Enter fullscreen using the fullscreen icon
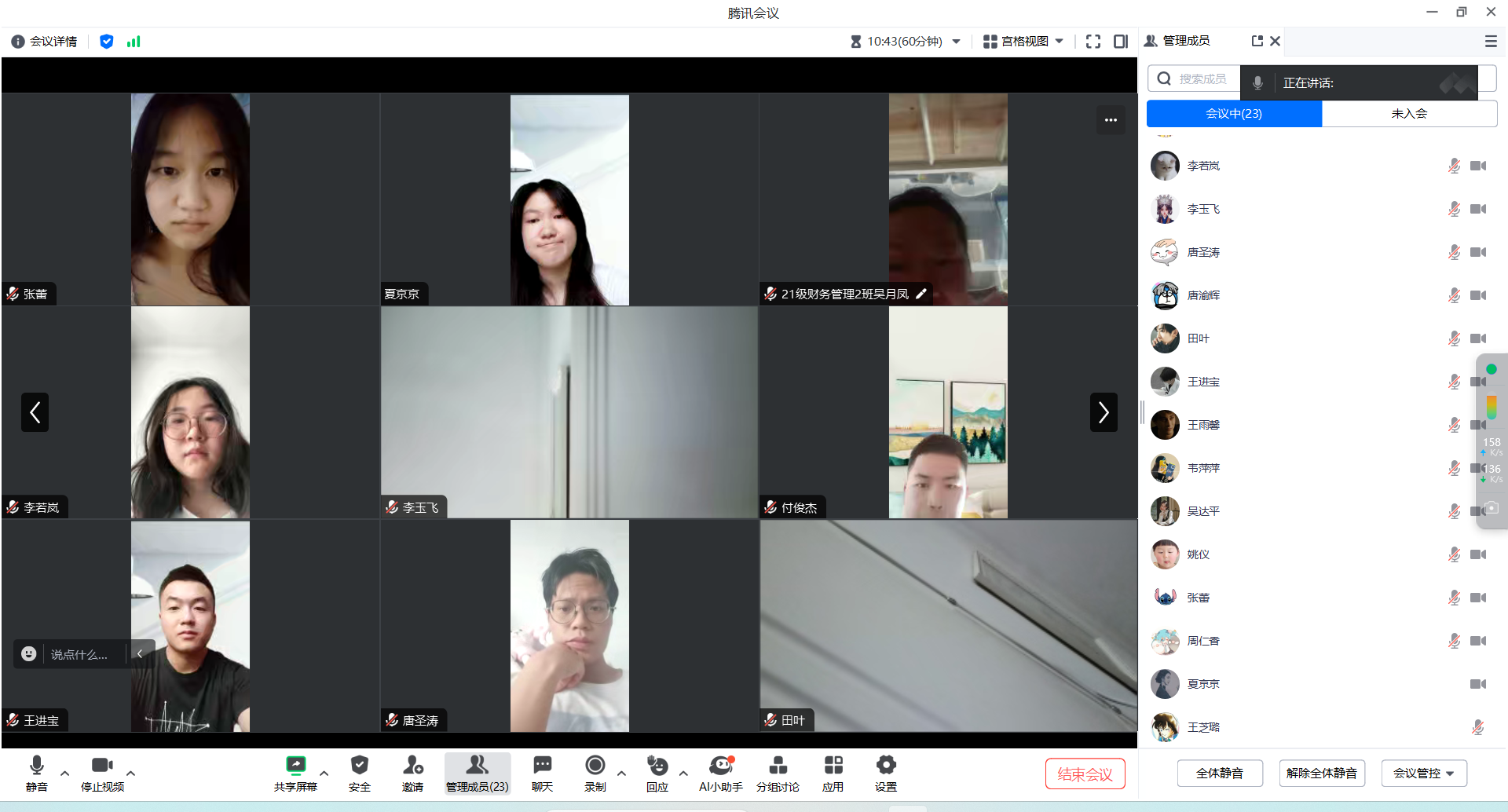 (x=1093, y=42)
